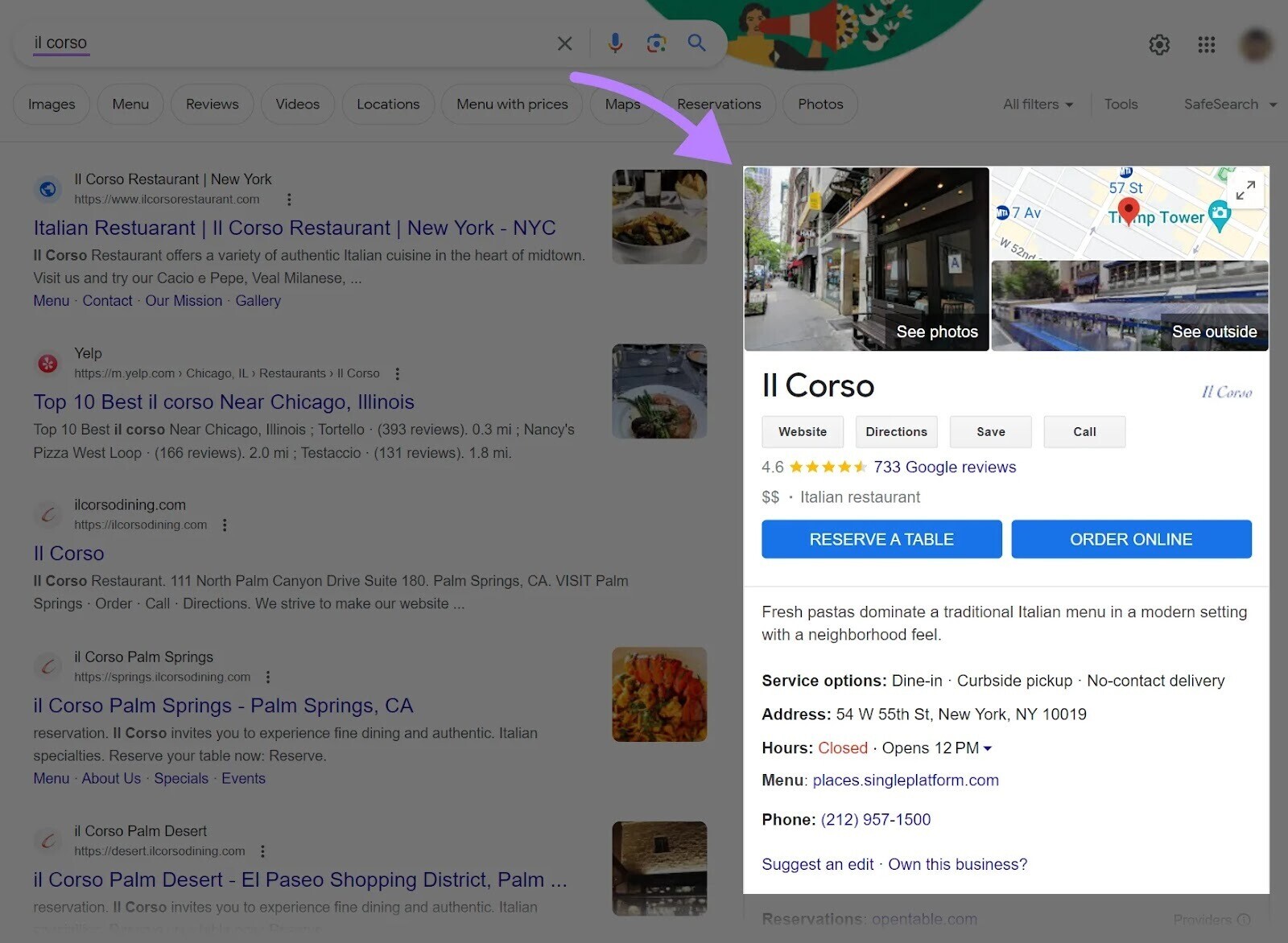Click Suggest an edit link
This screenshot has width=1288, height=943.
click(817, 865)
